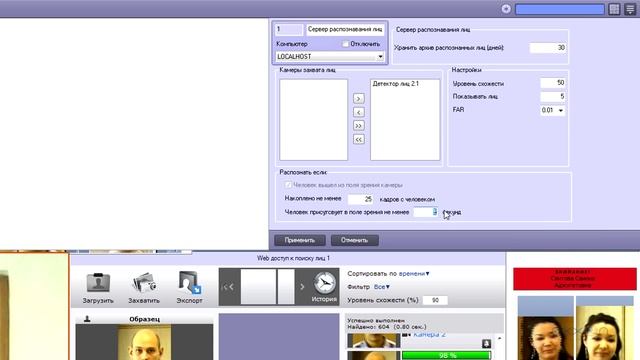Toggle checkbox for person leaving camera view

pos(288,185)
